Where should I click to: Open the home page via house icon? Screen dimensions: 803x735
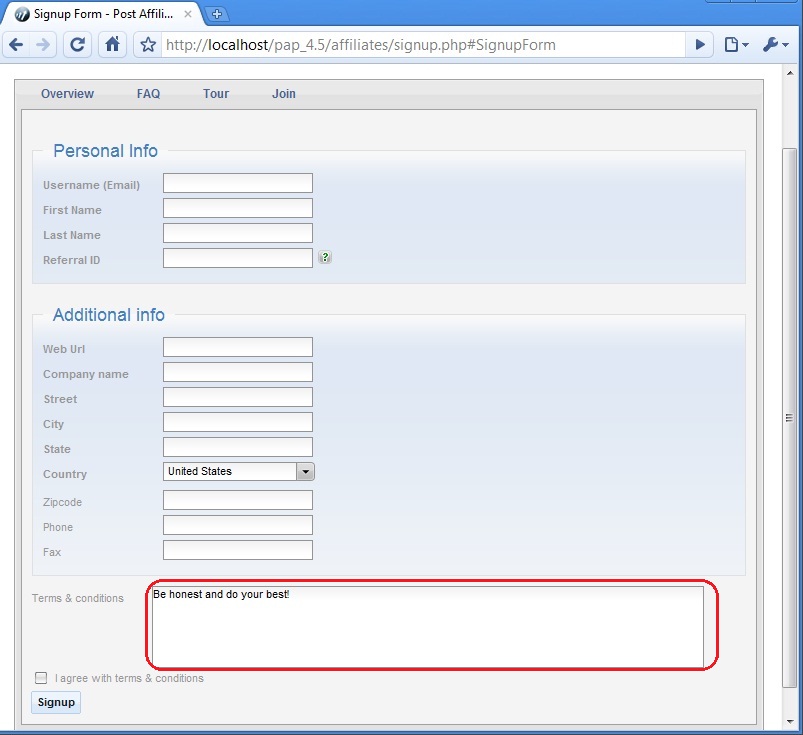click(112, 45)
